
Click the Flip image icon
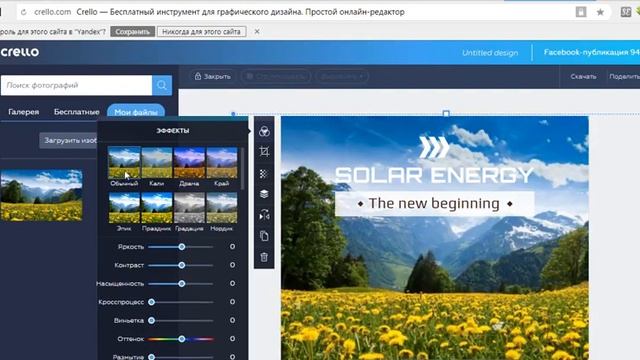264,215
